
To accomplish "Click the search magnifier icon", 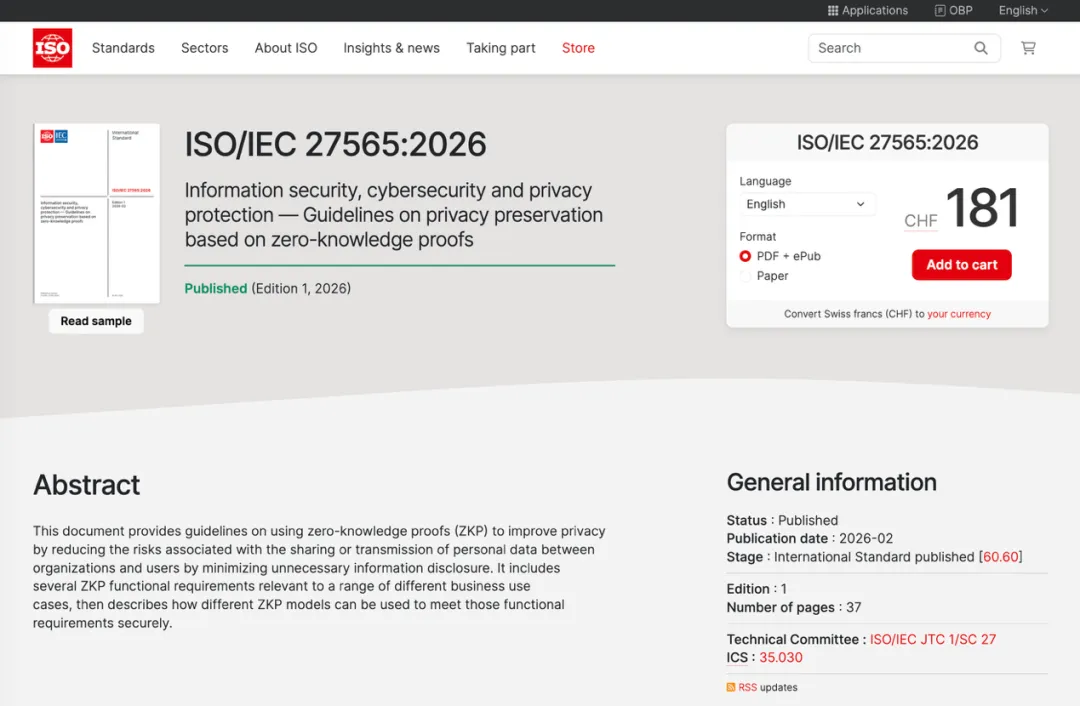I will tap(981, 48).
